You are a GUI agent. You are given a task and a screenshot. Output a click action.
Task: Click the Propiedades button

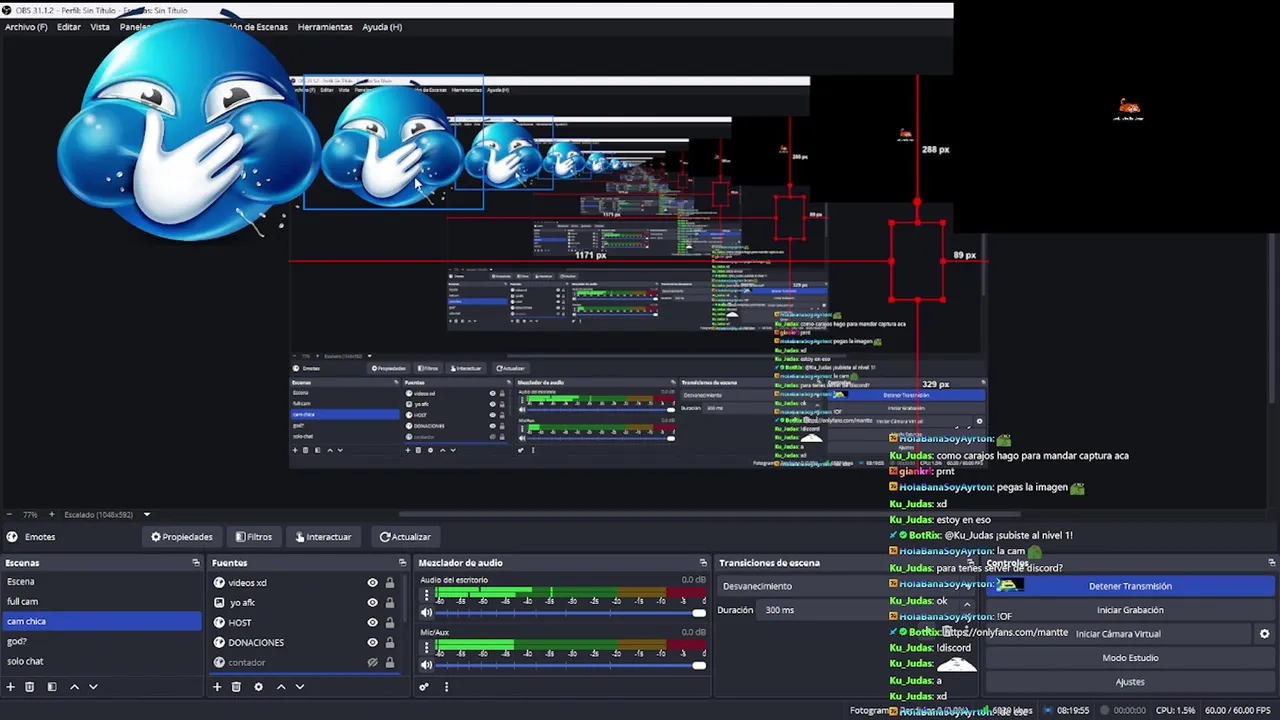pyautogui.click(x=182, y=537)
